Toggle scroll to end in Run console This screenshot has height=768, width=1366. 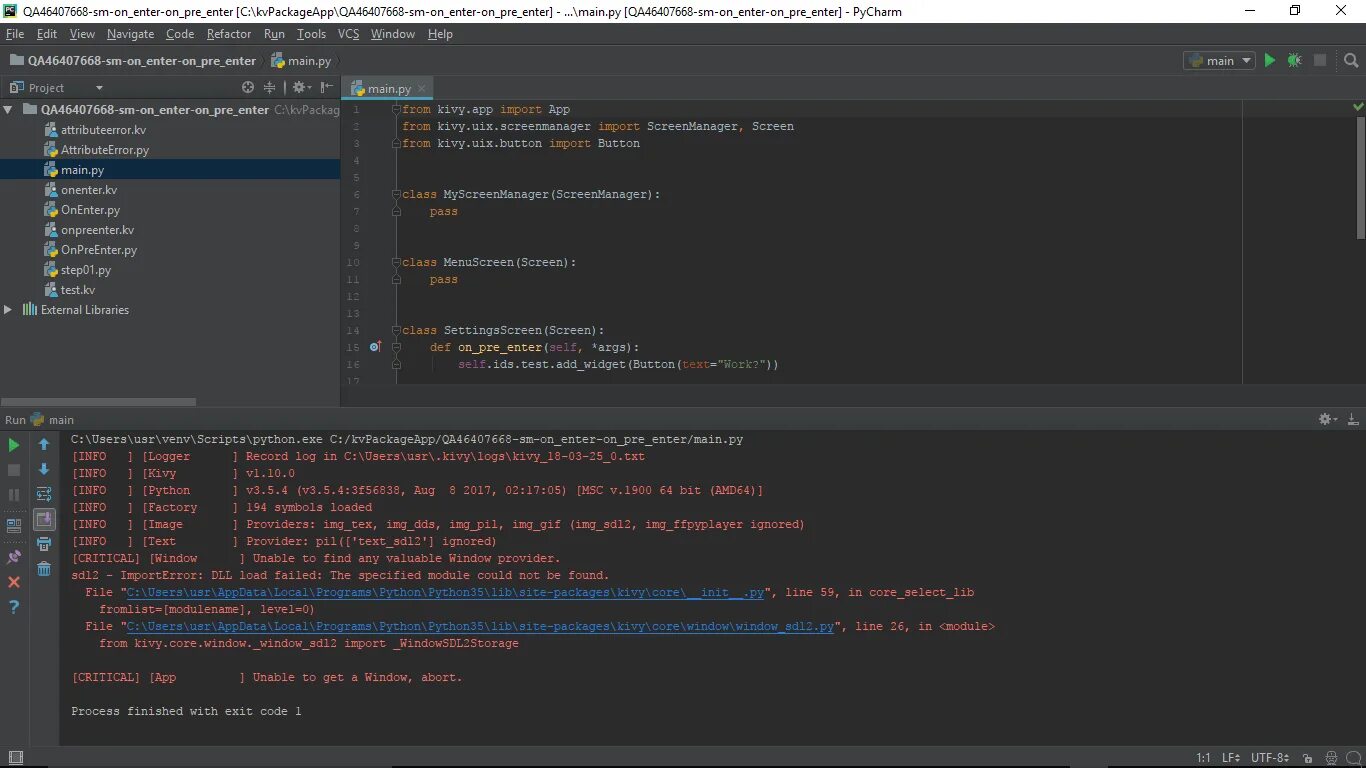click(44, 519)
